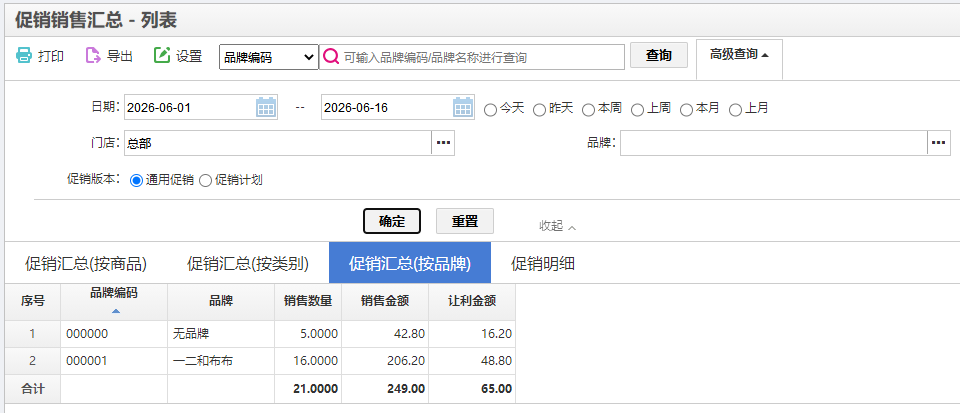Switch to 促销汇总(按商品) tab
The width and height of the screenshot is (960, 413).
point(86,264)
